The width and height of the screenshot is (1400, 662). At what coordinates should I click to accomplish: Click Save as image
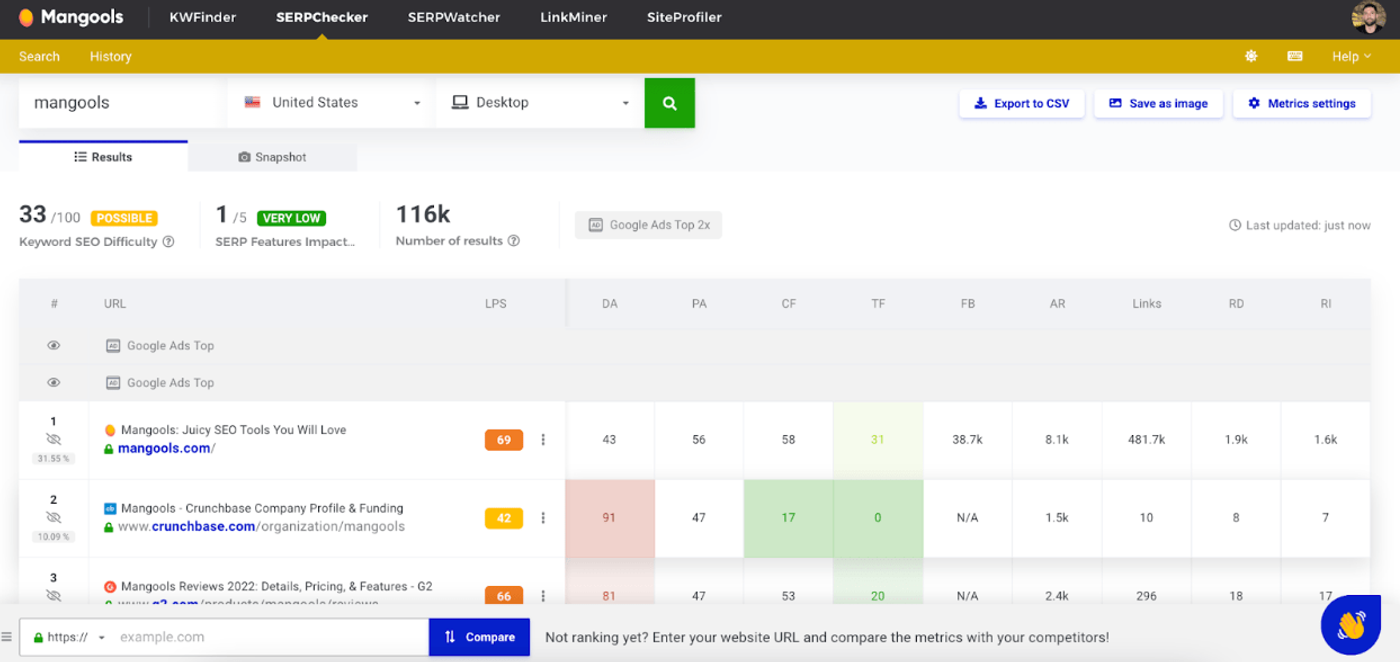coord(1158,103)
